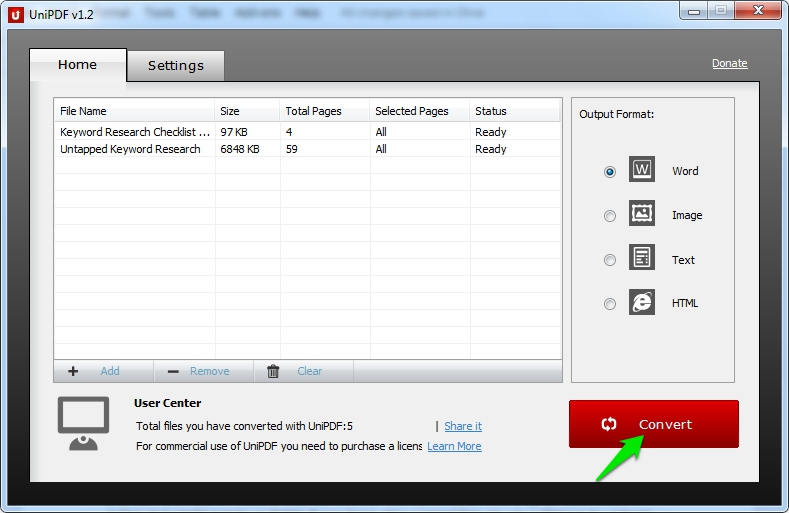Click the HTML format label

coord(685,303)
